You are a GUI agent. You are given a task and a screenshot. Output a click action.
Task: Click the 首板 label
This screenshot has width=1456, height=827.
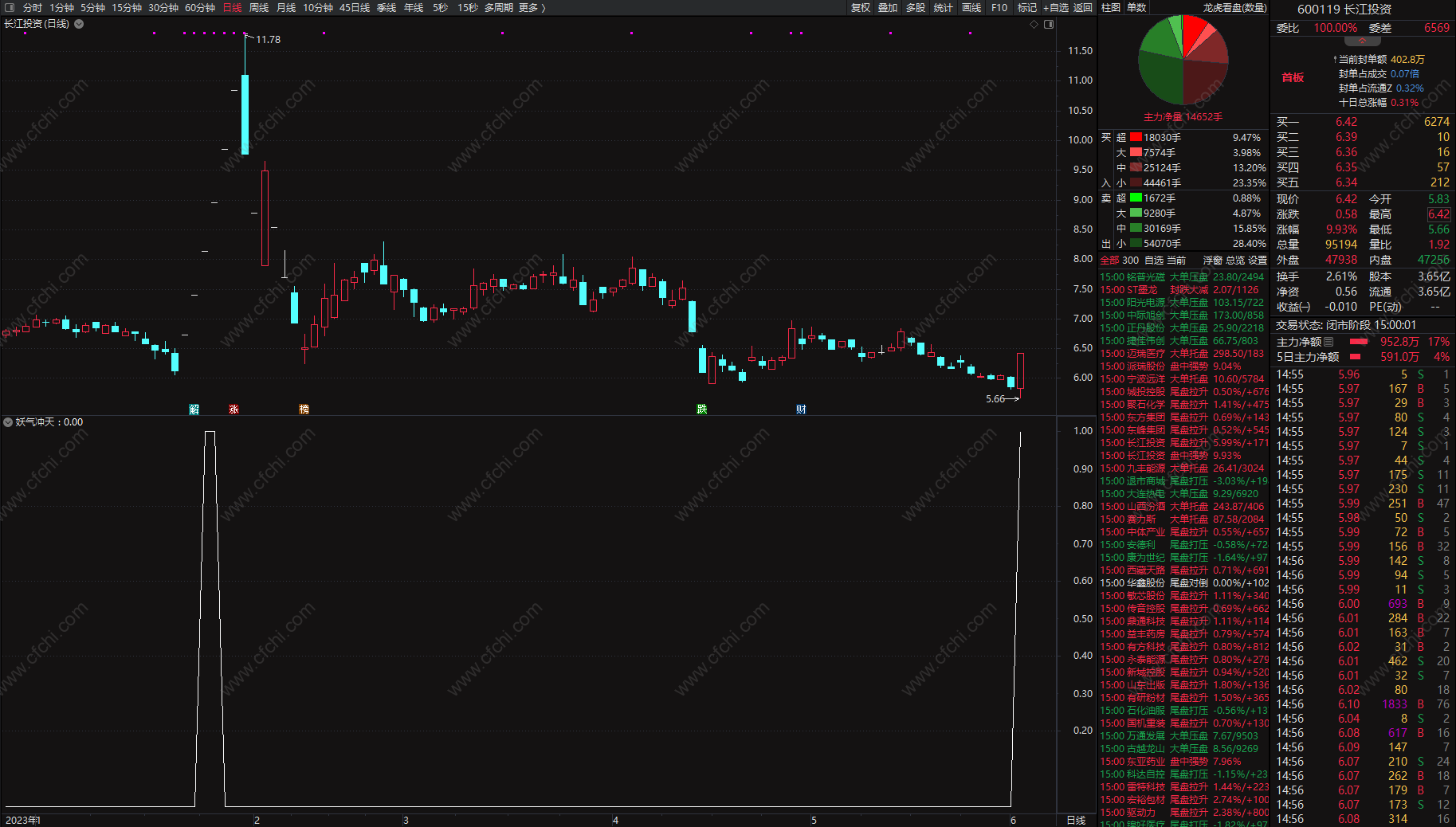click(1293, 77)
